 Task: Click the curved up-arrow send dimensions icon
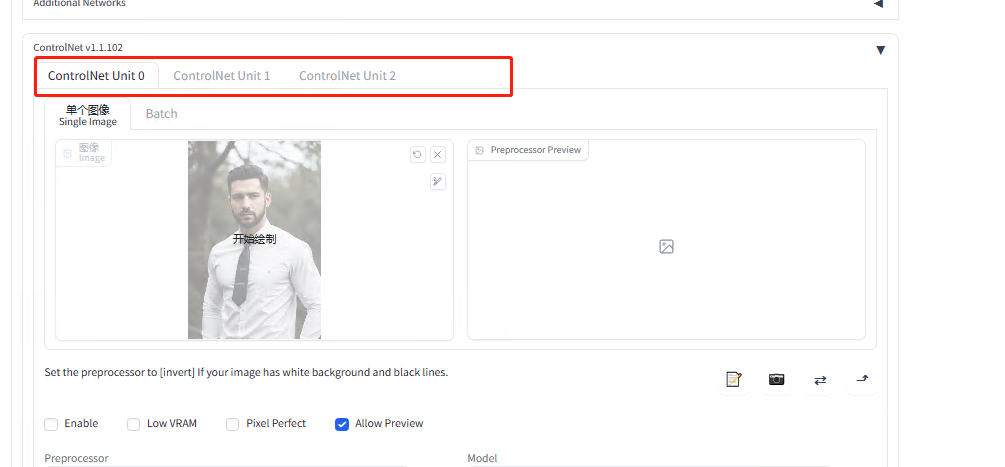pos(862,380)
